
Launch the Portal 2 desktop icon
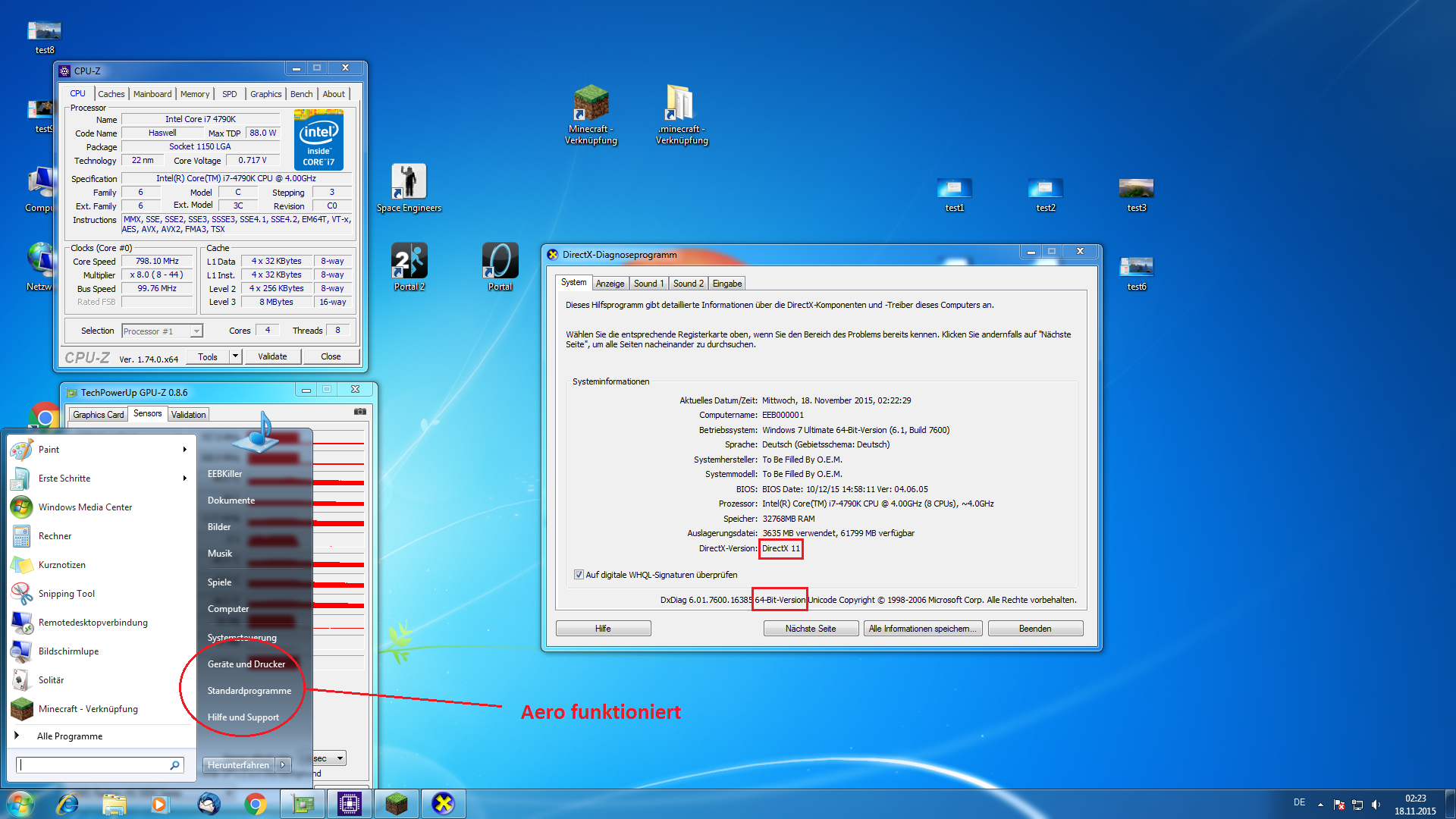click(x=409, y=266)
